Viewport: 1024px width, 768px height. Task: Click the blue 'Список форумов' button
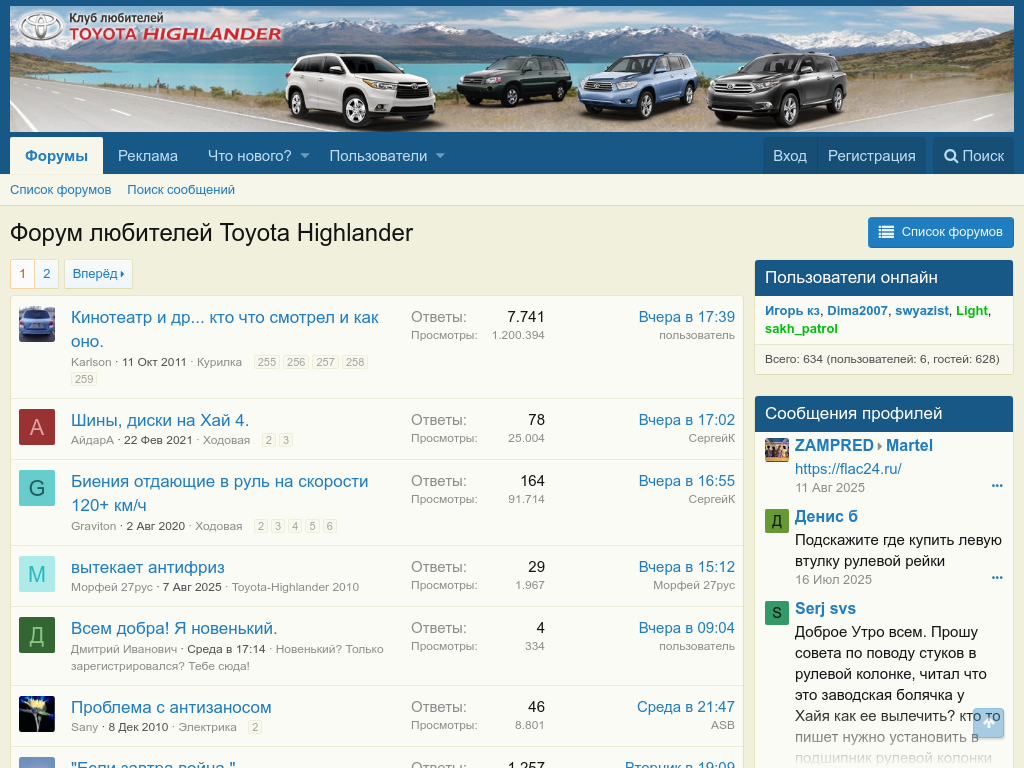tap(940, 232)
